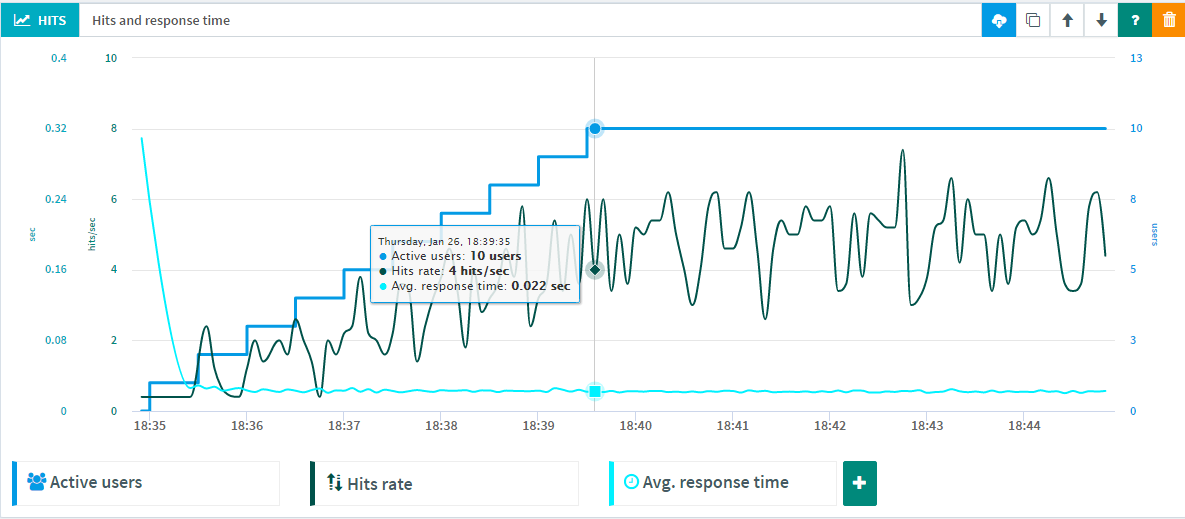The width and height of the screenshot is (1185, 519).
Task: Click the response time square marker
Action: [595, 391]
